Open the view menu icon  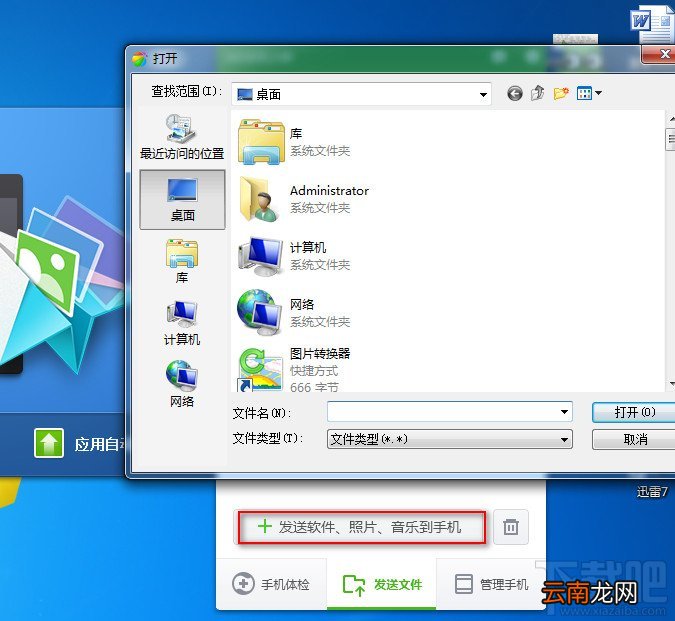(x=589, y=93)
